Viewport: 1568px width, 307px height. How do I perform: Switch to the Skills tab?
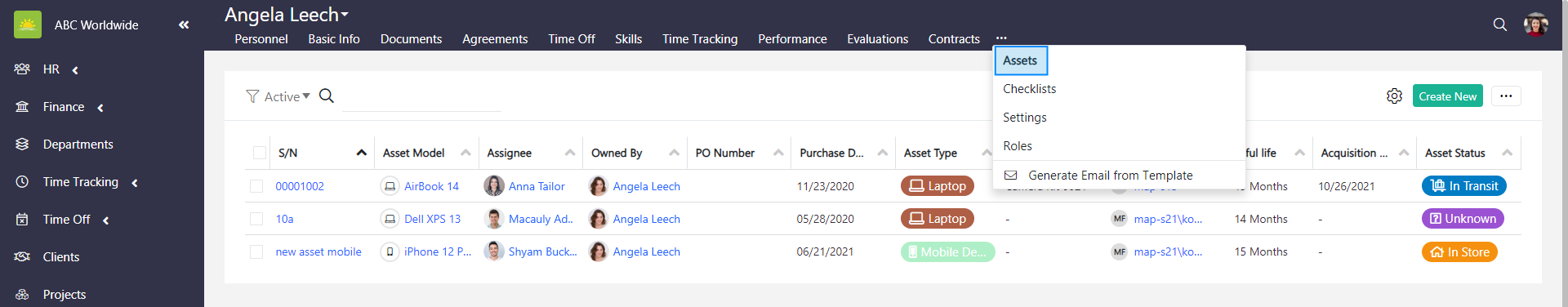628,39
